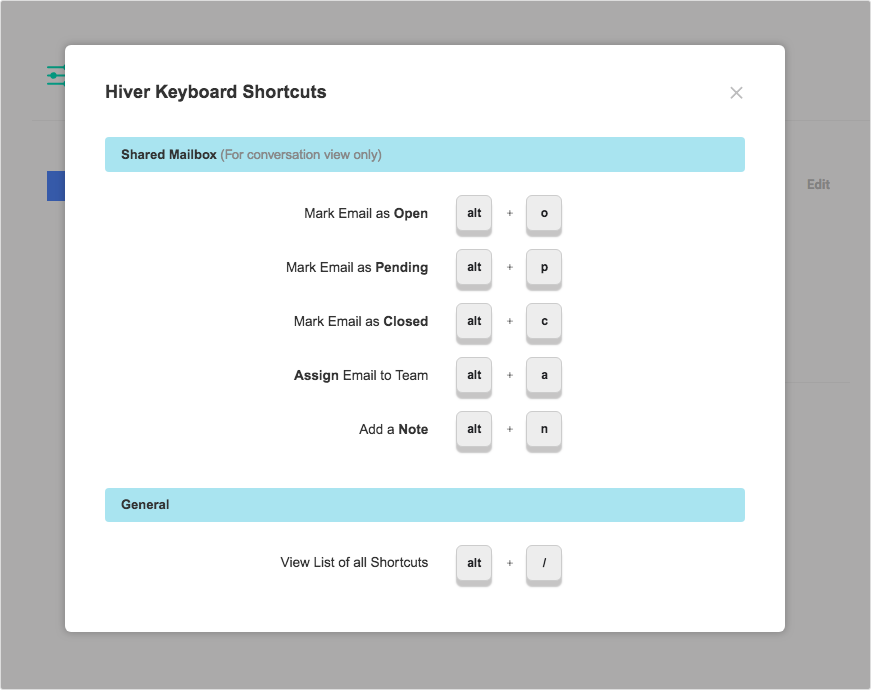Viewport: 871px width, 690px height.
Task: Click the blue button behind the dialog
Action: click(56, 186)
